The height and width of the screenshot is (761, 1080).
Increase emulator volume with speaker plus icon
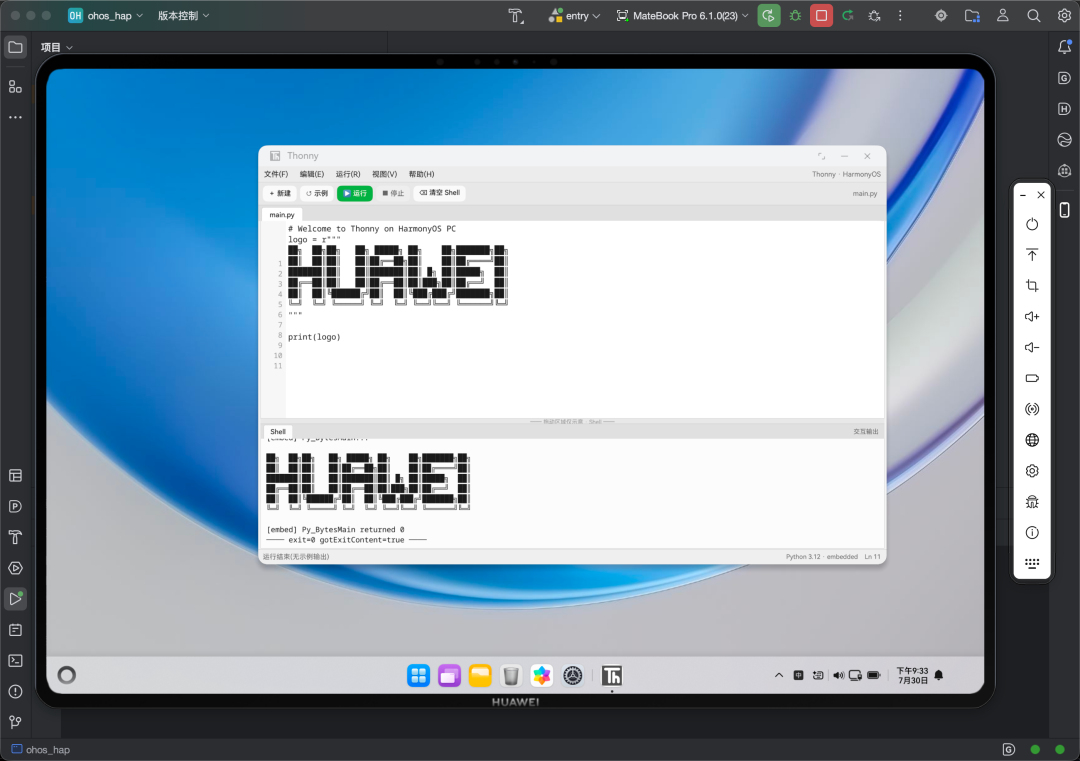1032,316
